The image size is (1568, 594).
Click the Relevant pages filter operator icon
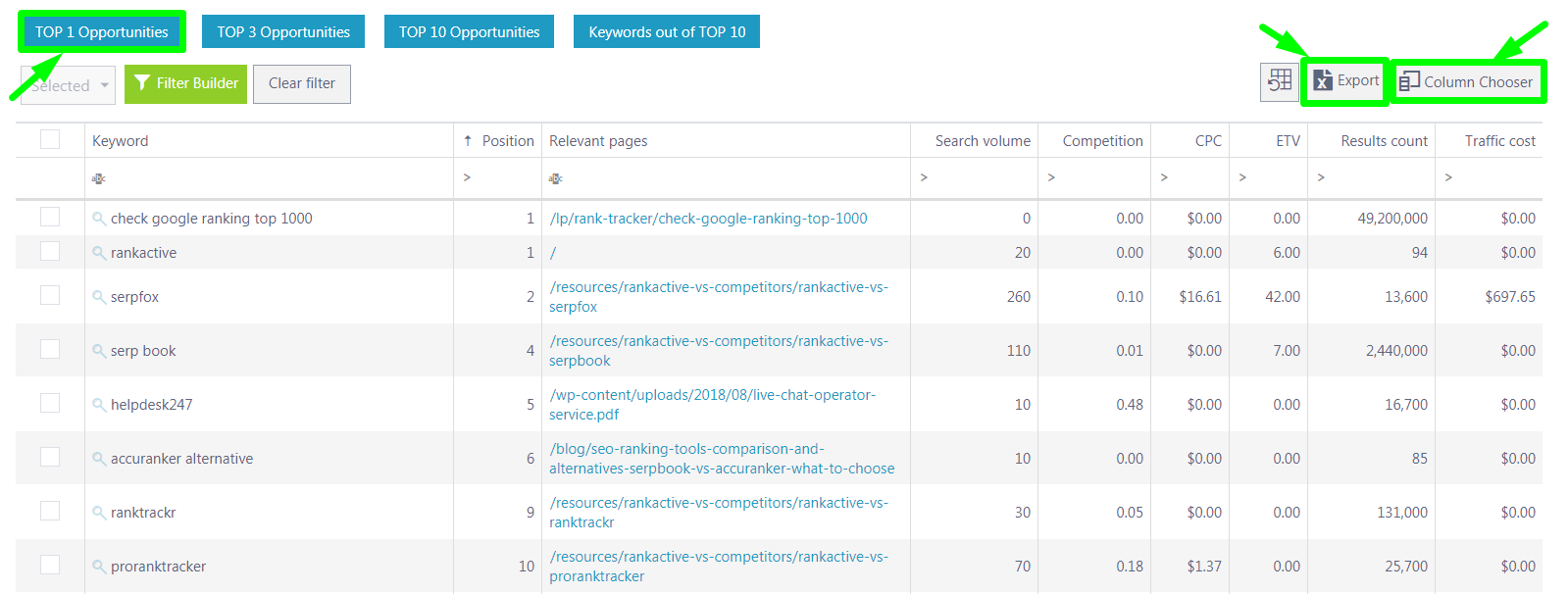(555, 178)
